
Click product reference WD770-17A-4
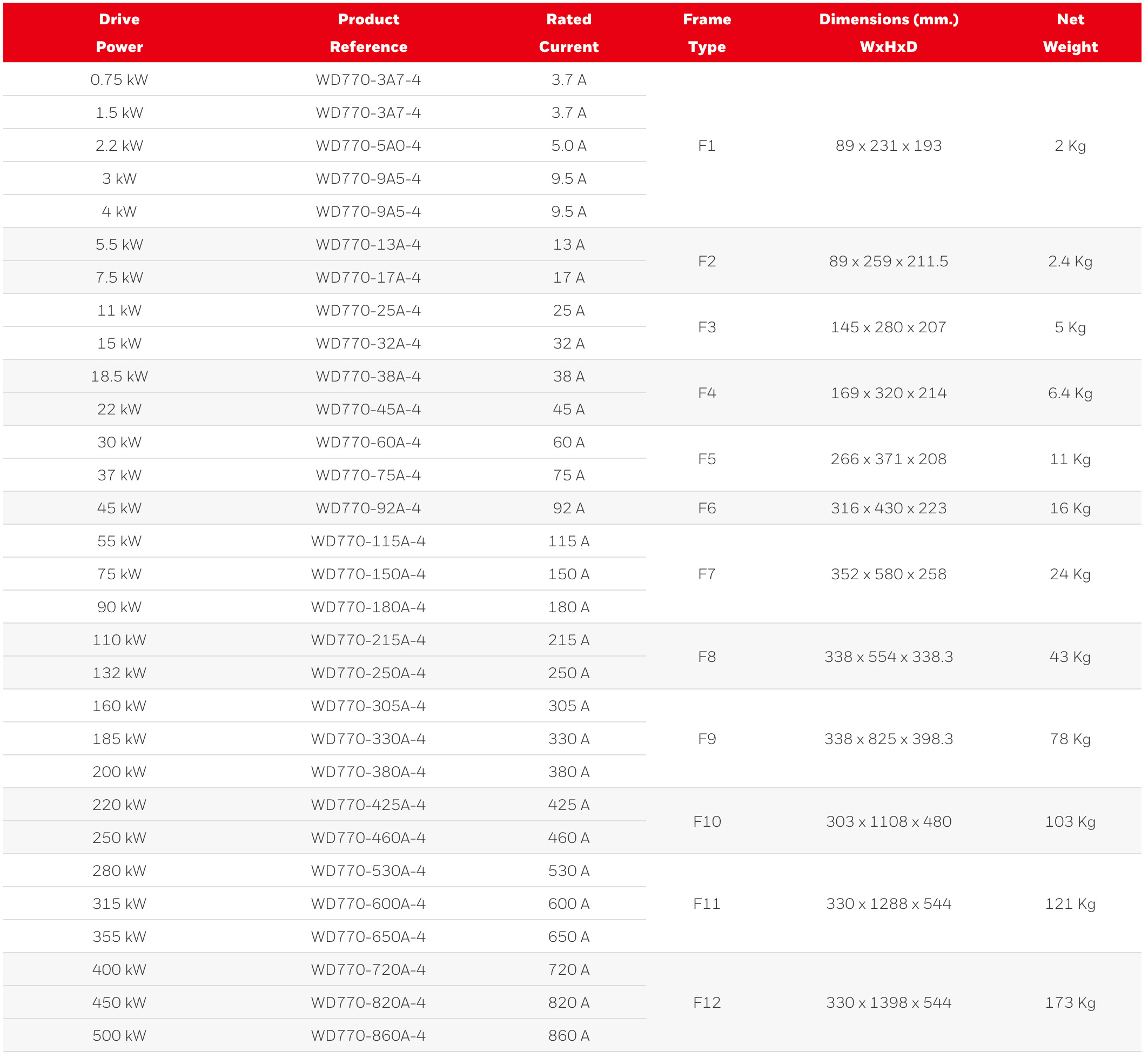tap(368, 278)
